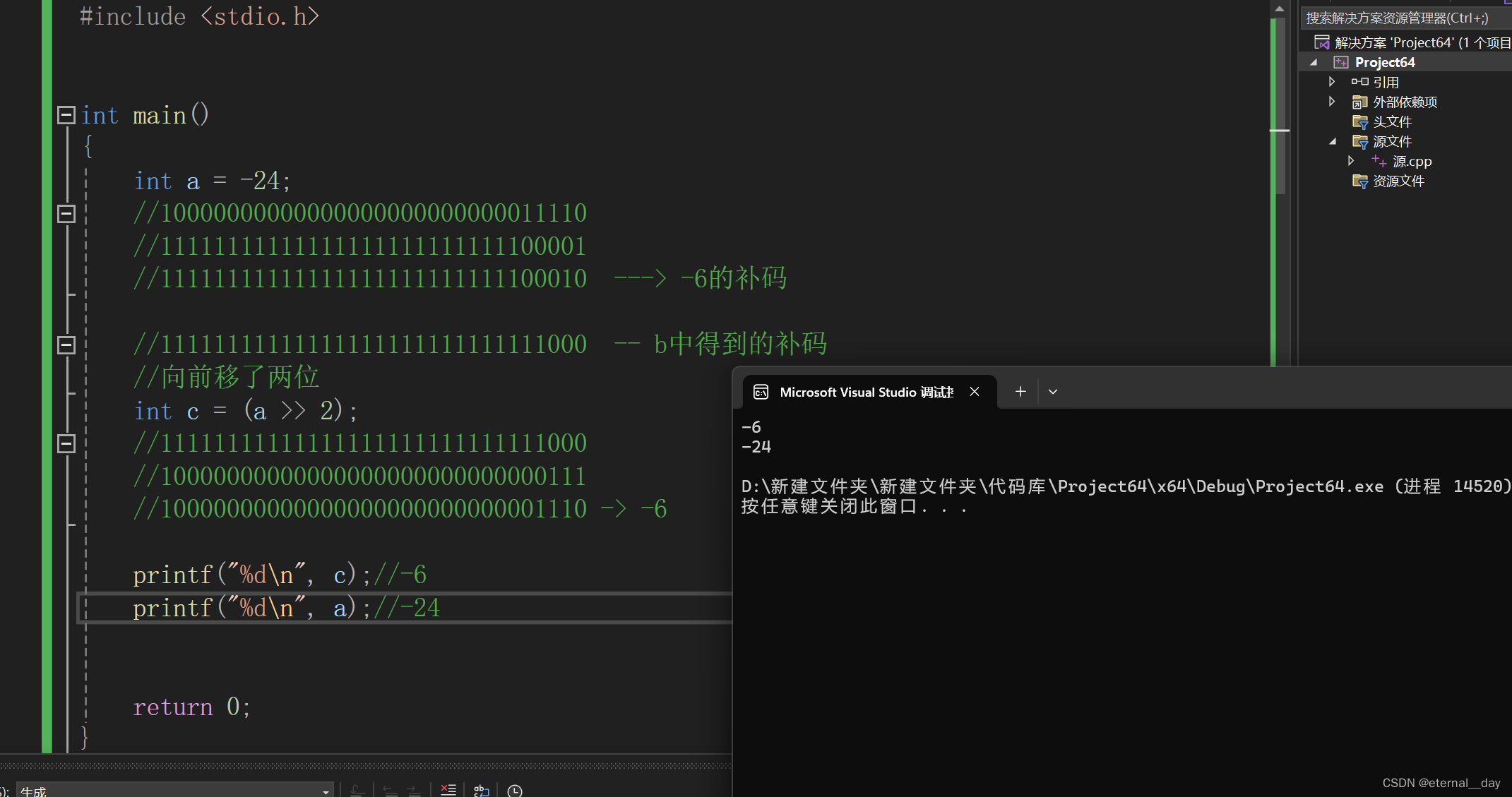Collapse the 源文件 folder node
Screen dimensions: 1512x797
[x=1332, y=141]
